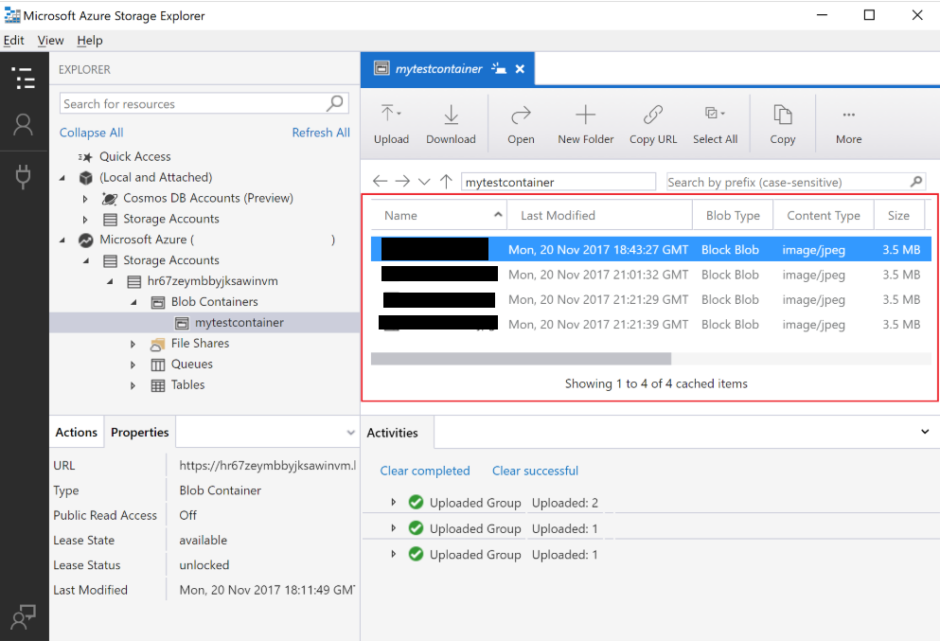Click inside the search by prefix field
Screen dimensions: 940x641
point(790,181)
